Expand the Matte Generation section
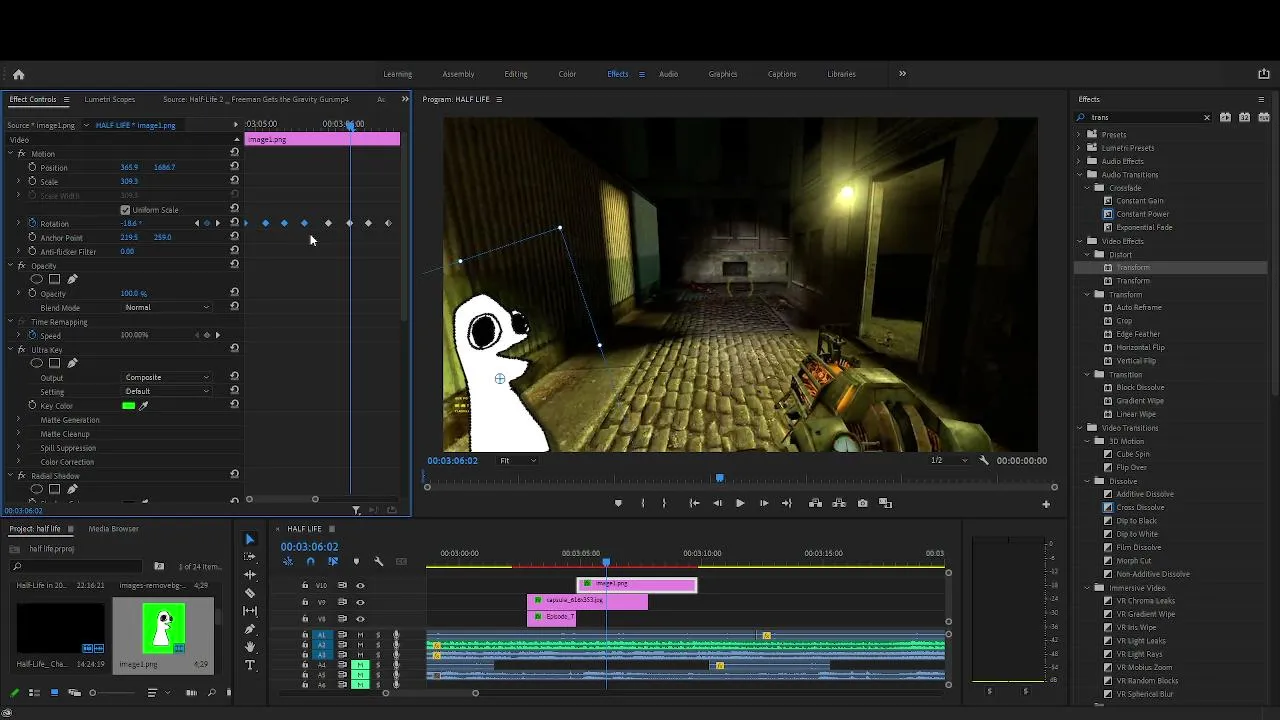Screen dimensions: 1280x720 pyautogui.click(x=18, y=420)
